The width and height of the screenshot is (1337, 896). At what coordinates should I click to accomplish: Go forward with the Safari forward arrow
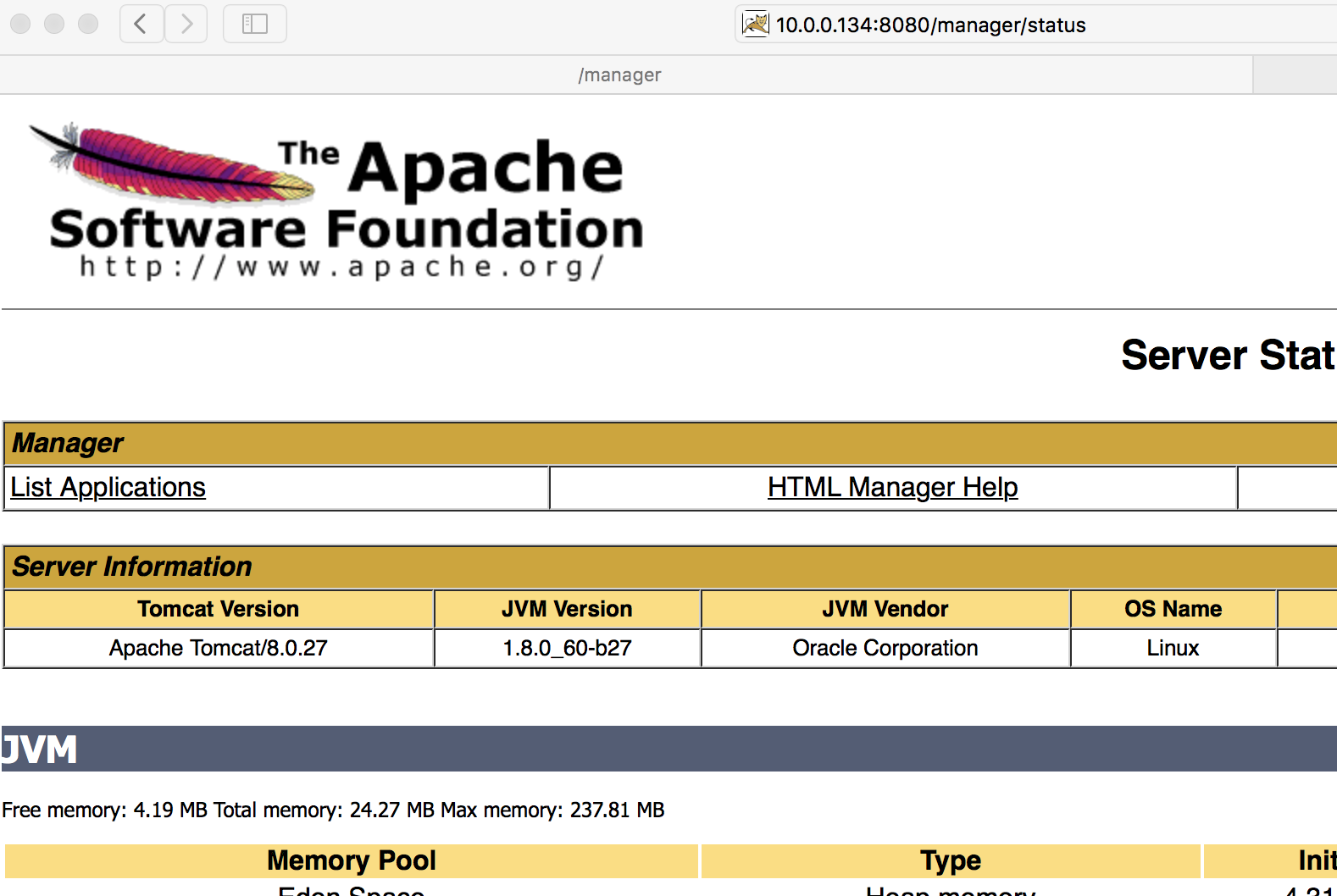(x=186, y=24)
